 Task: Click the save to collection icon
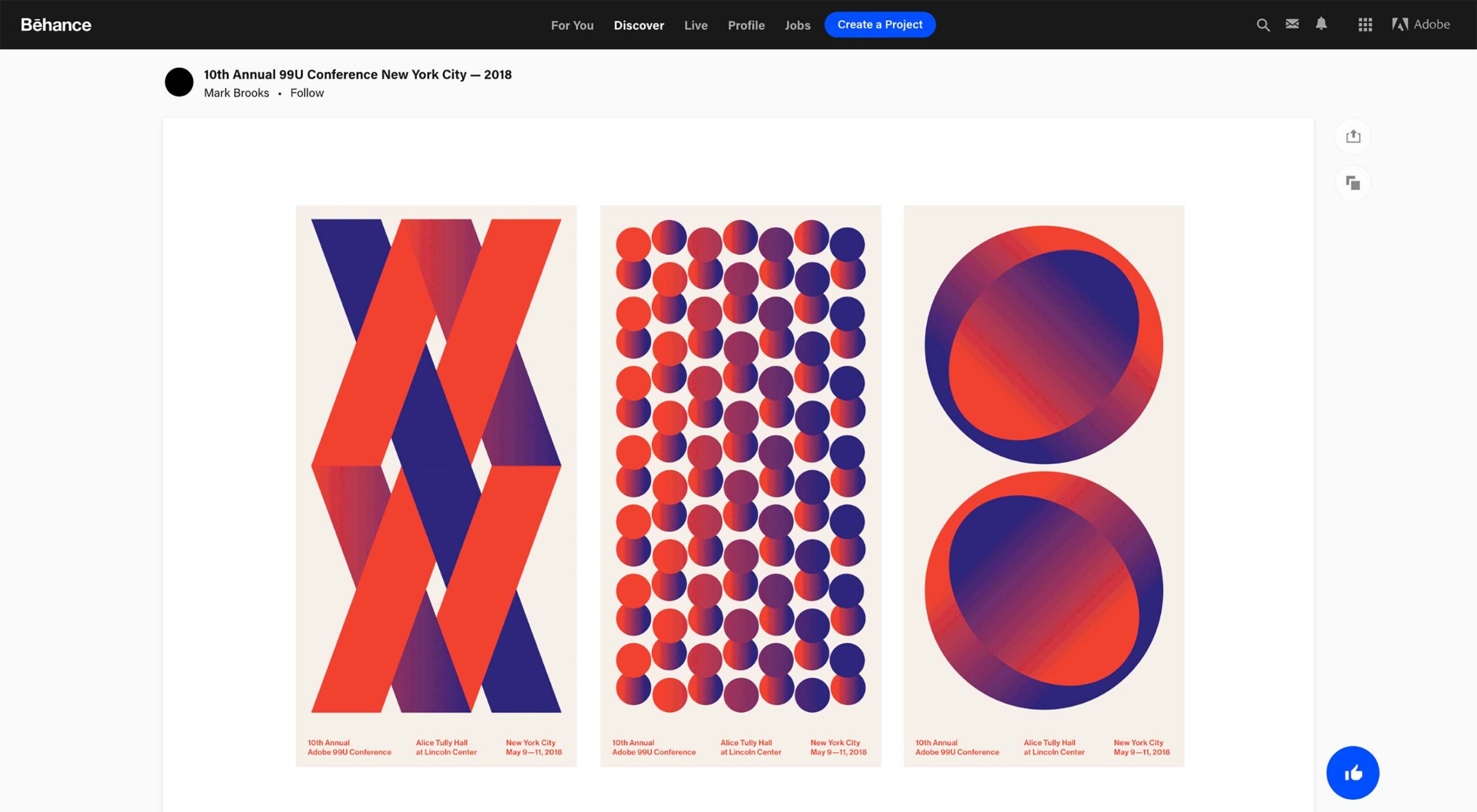[1353, 183]
